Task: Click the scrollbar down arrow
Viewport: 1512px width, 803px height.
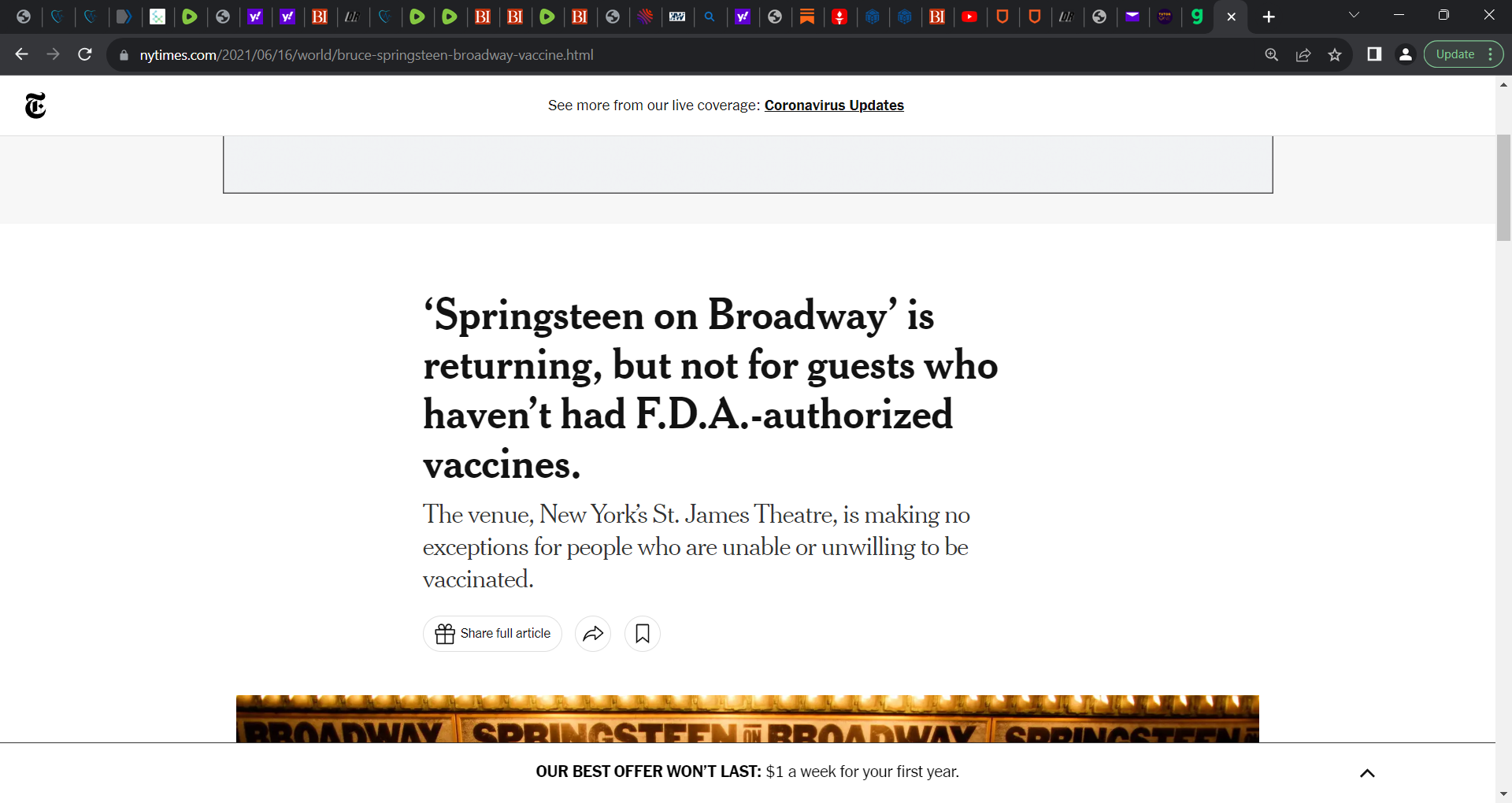Action: click(1503, 794)
